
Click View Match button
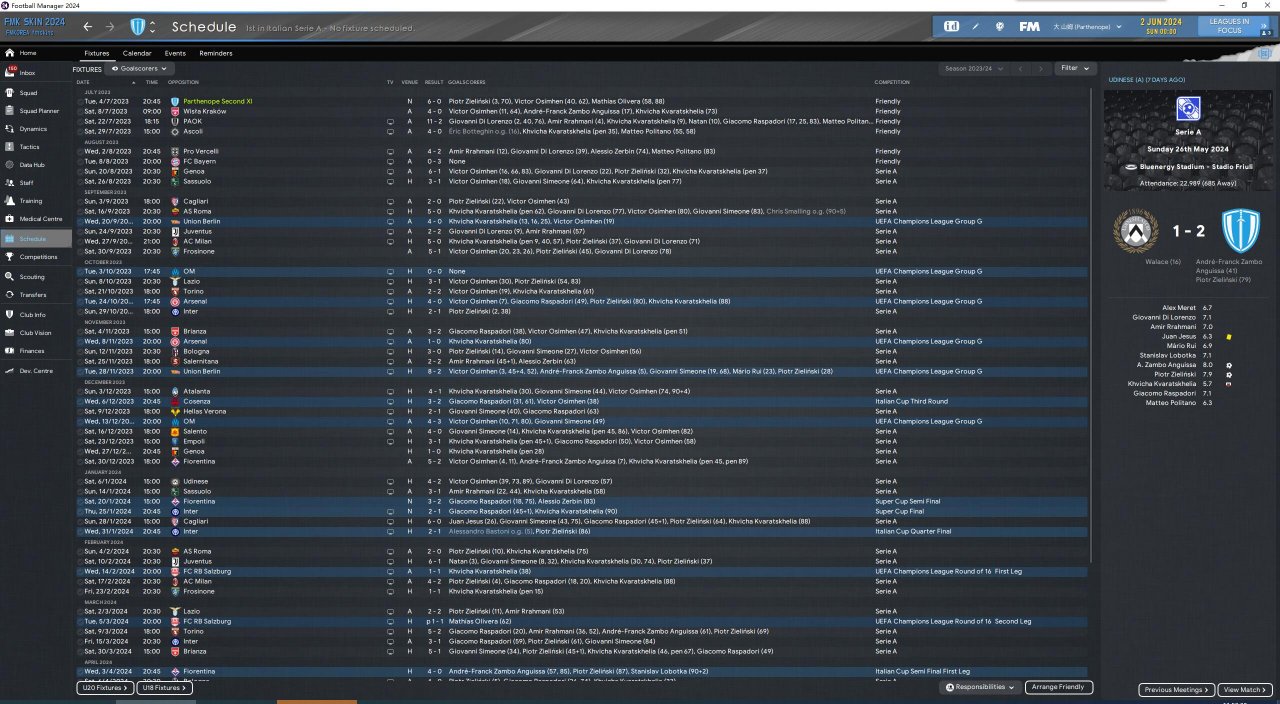[x=1245, y=690]
